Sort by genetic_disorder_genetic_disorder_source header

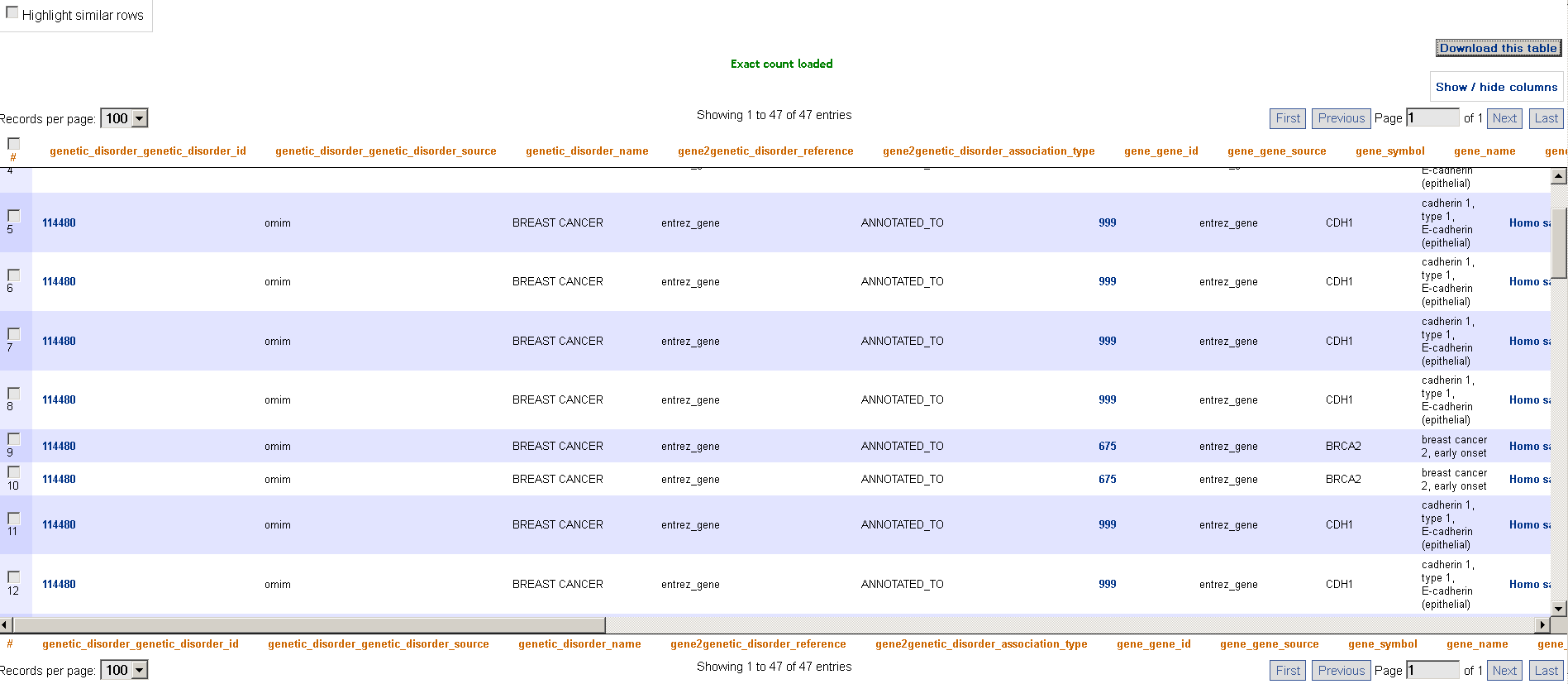(386, 151)
